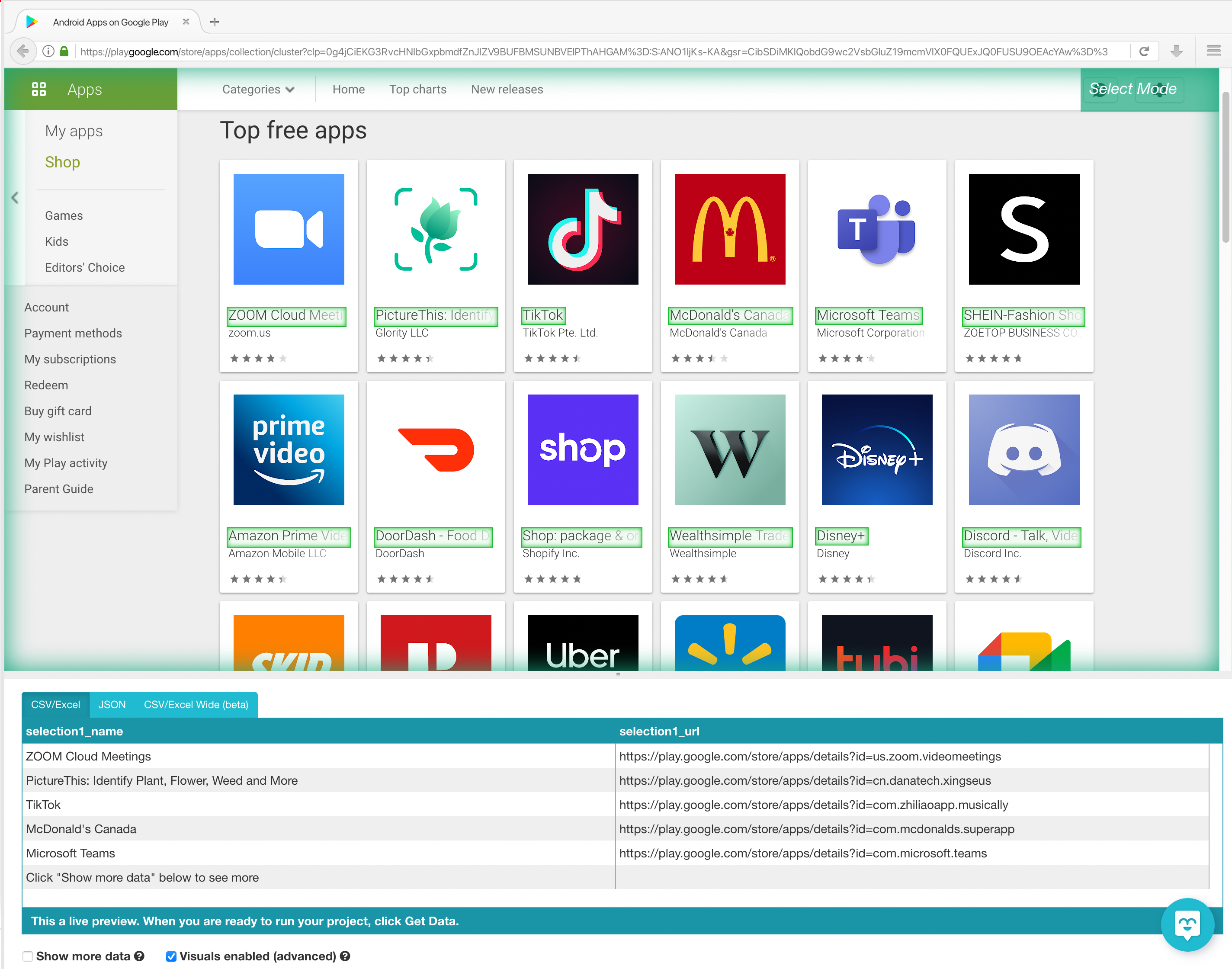The width and height of the screenshot is (1232, 969).
Task: Open the TikTok app icon
Action: (x=583, y=229)
